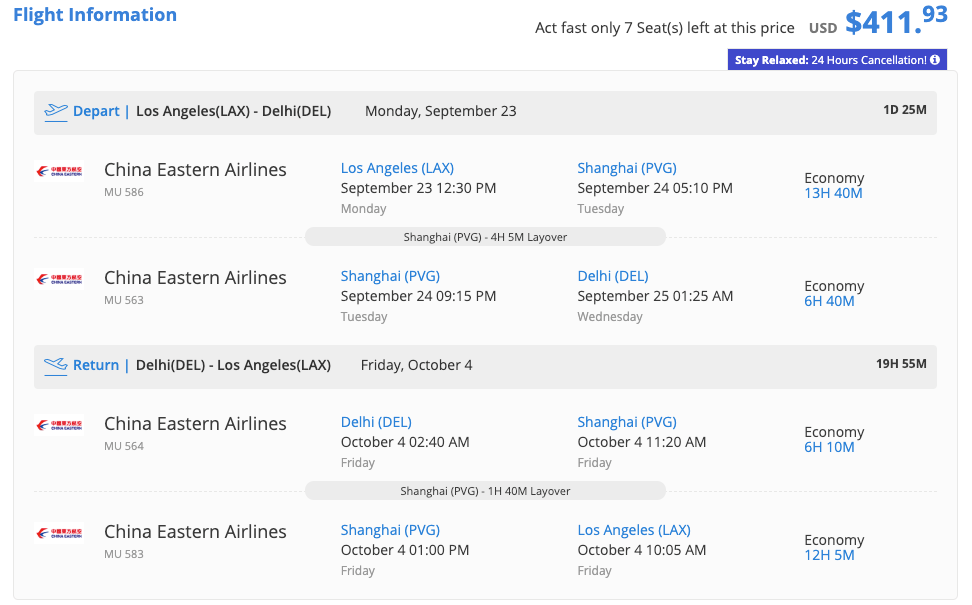
Task: Open Shanghai (PVG) arrival link for MU 586
Action: [627, 168]
